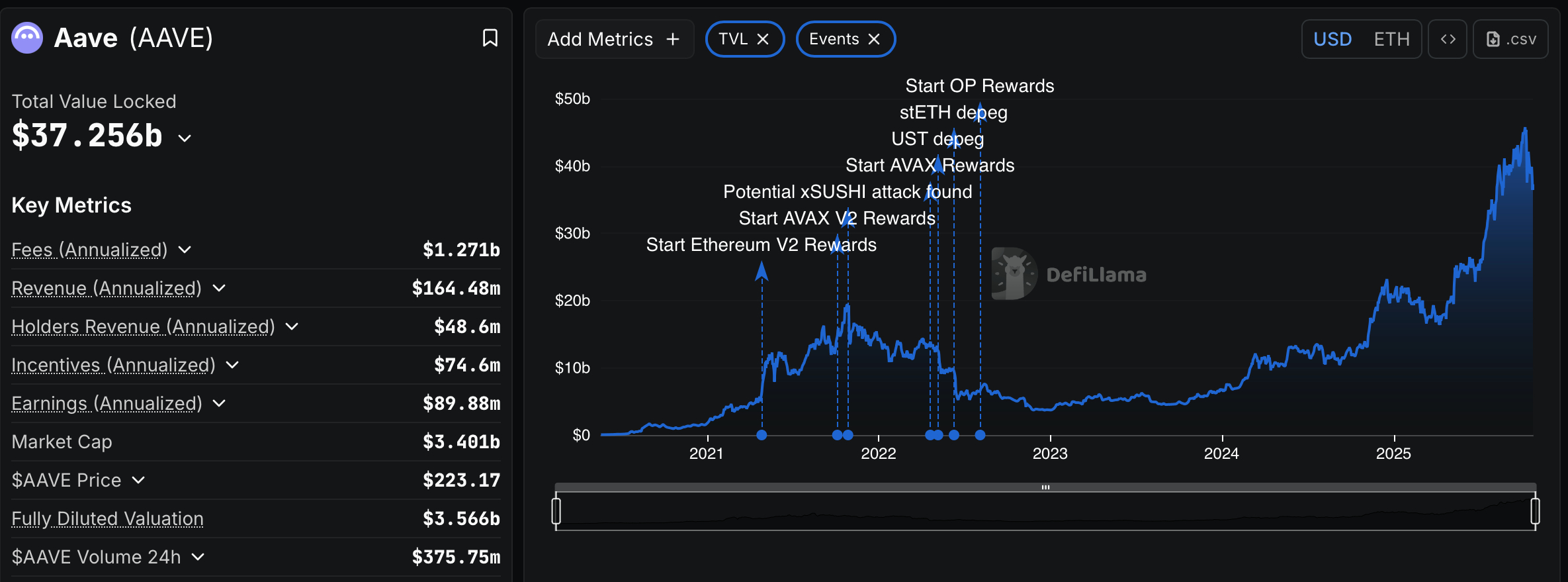
Task: Click the Aave logo icon
Action: click(x=27, y=38)
